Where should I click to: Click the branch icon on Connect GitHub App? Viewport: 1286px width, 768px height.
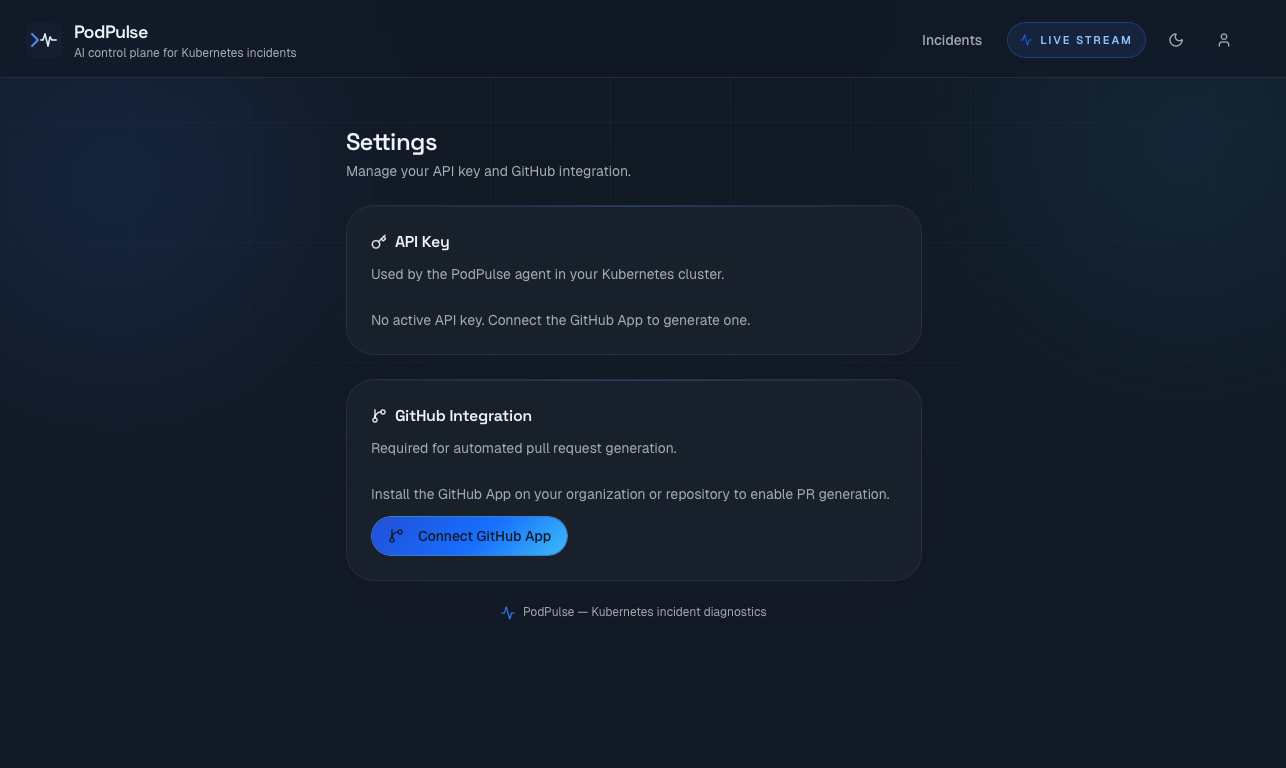point(395,536)
